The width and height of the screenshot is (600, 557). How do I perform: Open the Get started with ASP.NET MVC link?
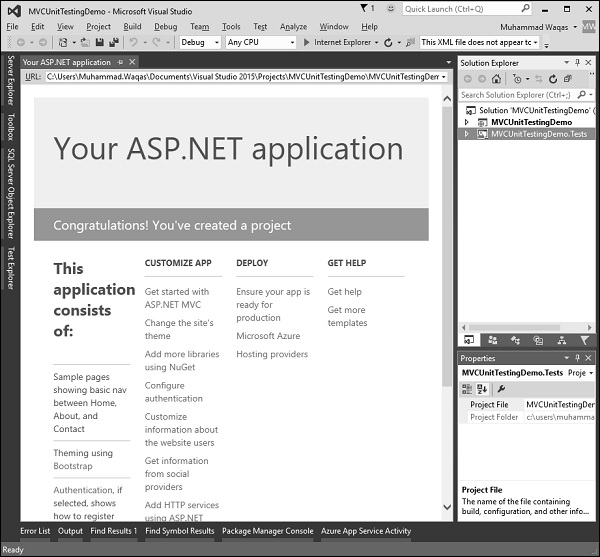pos(177,298)
